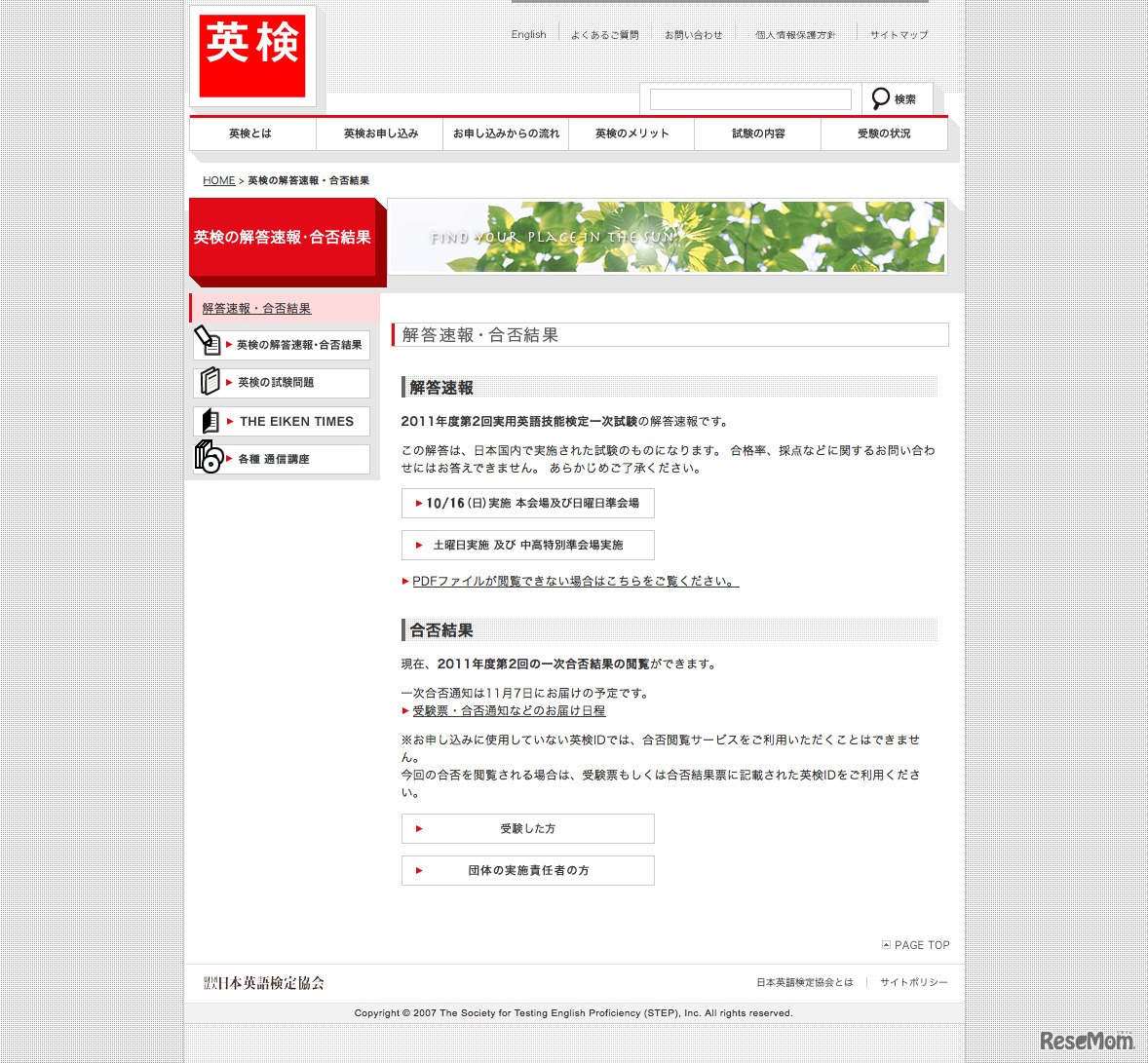1148x1063 pixels.
Task: Open the 受験の状況 navigation tab
Action: 883,133
